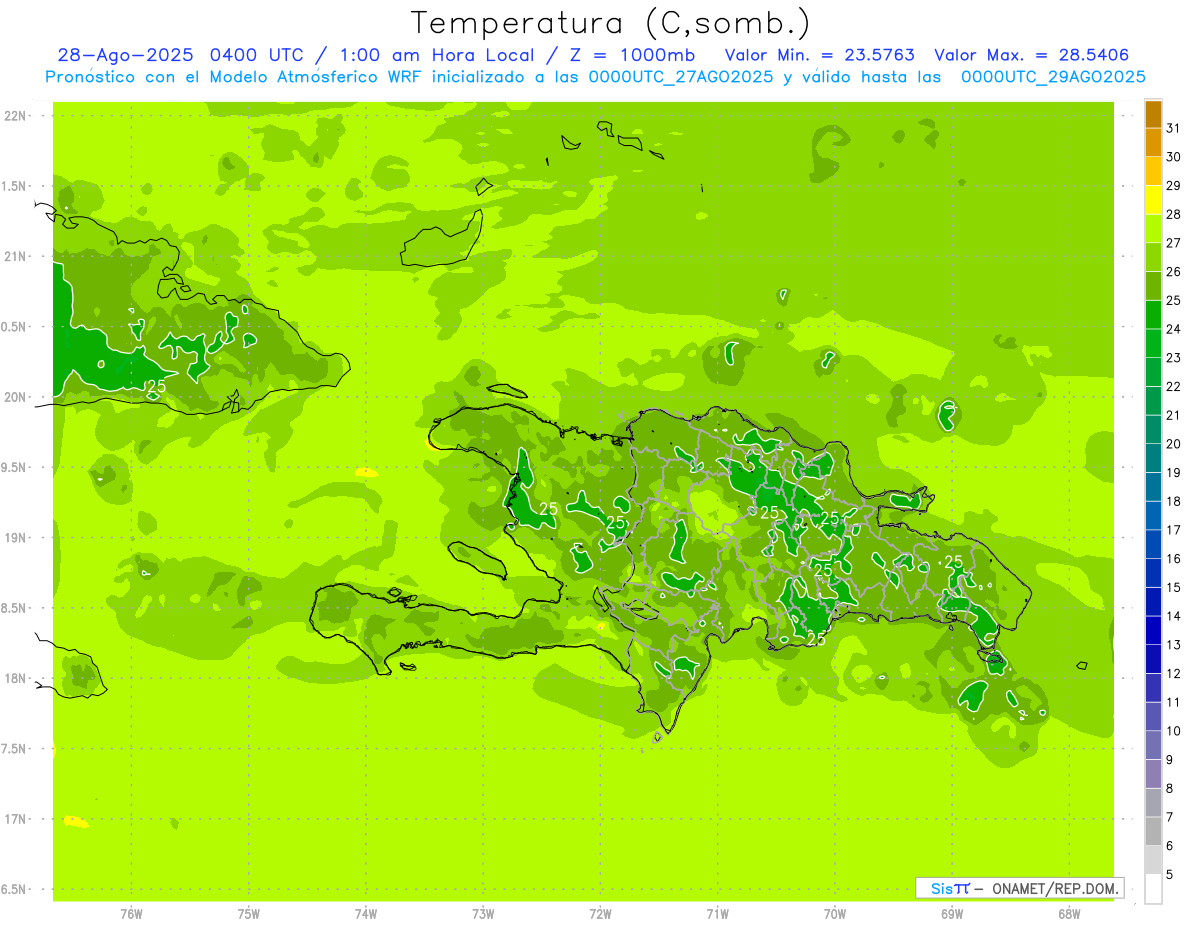Pick the yellow swatch between 28 and 29
The image size is (1200, 927).
pos(1153,201)
